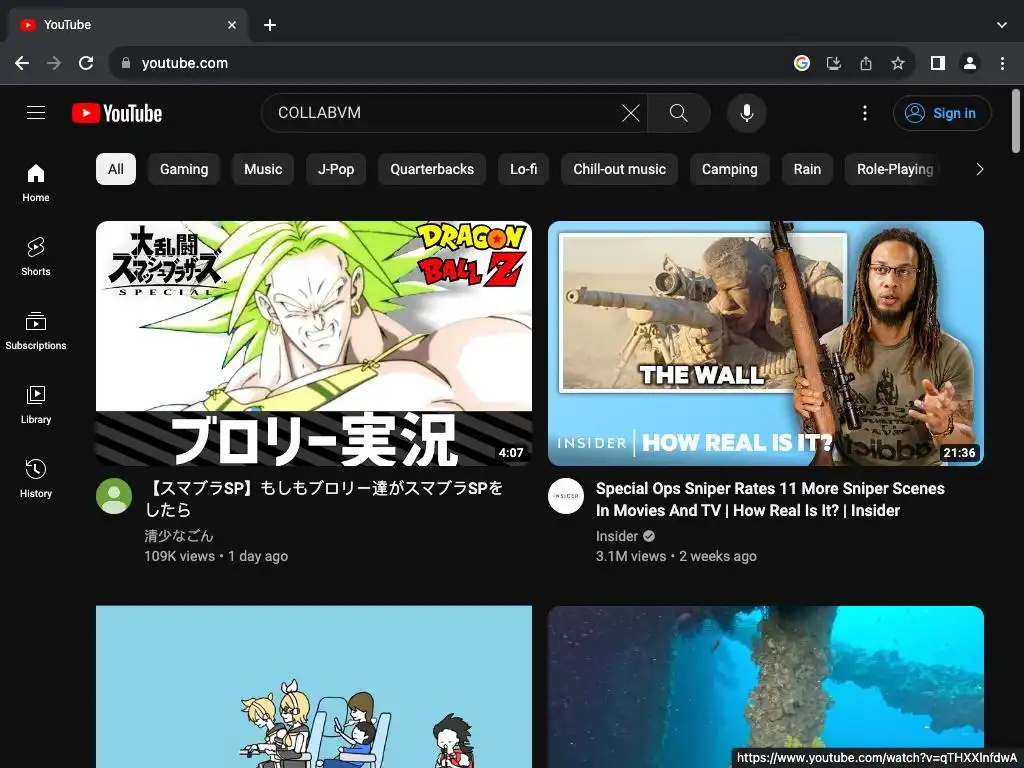
Task: Open History in sidebar
Action: (x=36, y=479)
